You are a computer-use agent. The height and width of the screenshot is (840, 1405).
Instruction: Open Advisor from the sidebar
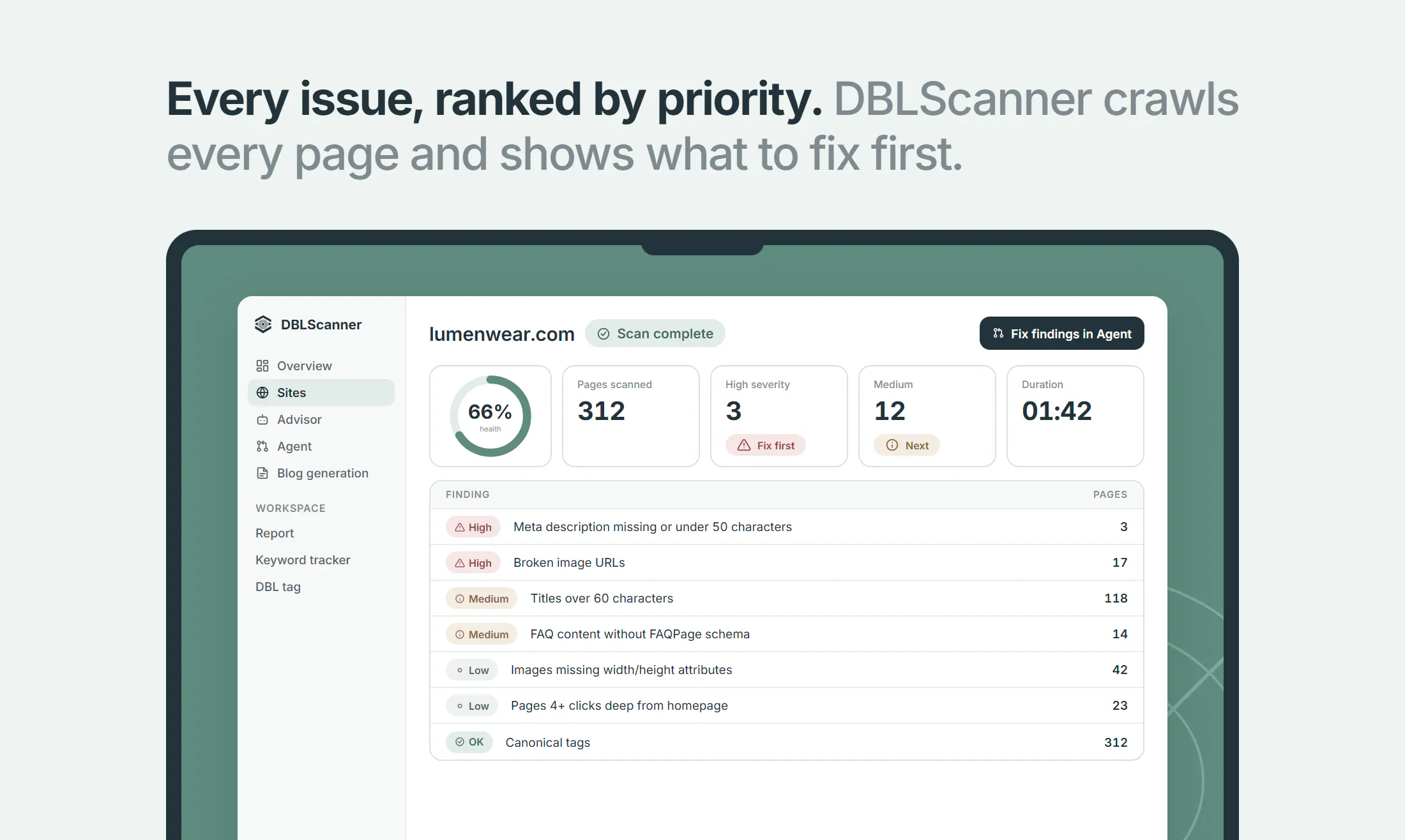tap(321, 419)
